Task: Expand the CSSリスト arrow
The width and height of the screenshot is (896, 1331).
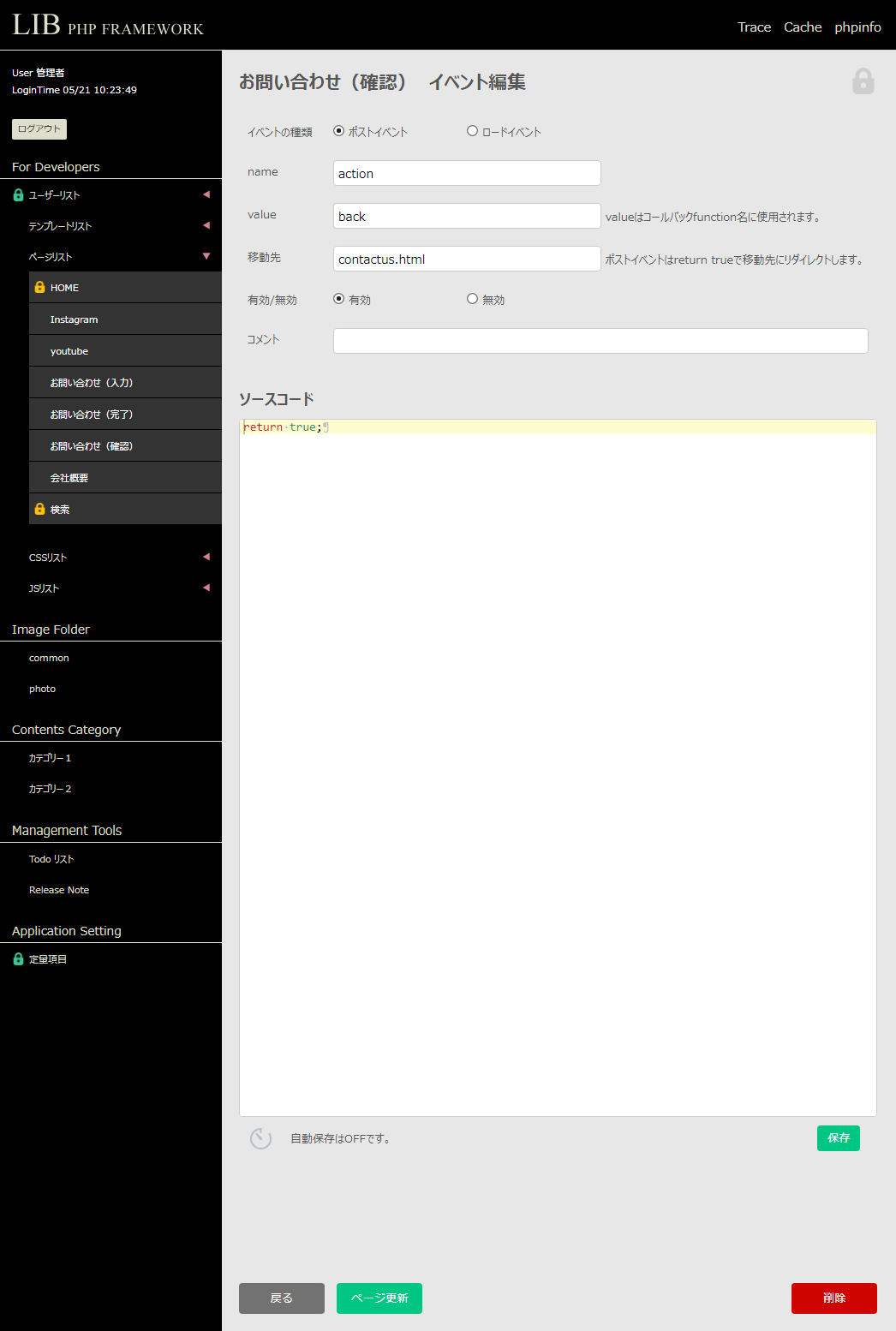Action: pyautogui.click(x=206, y=557)
